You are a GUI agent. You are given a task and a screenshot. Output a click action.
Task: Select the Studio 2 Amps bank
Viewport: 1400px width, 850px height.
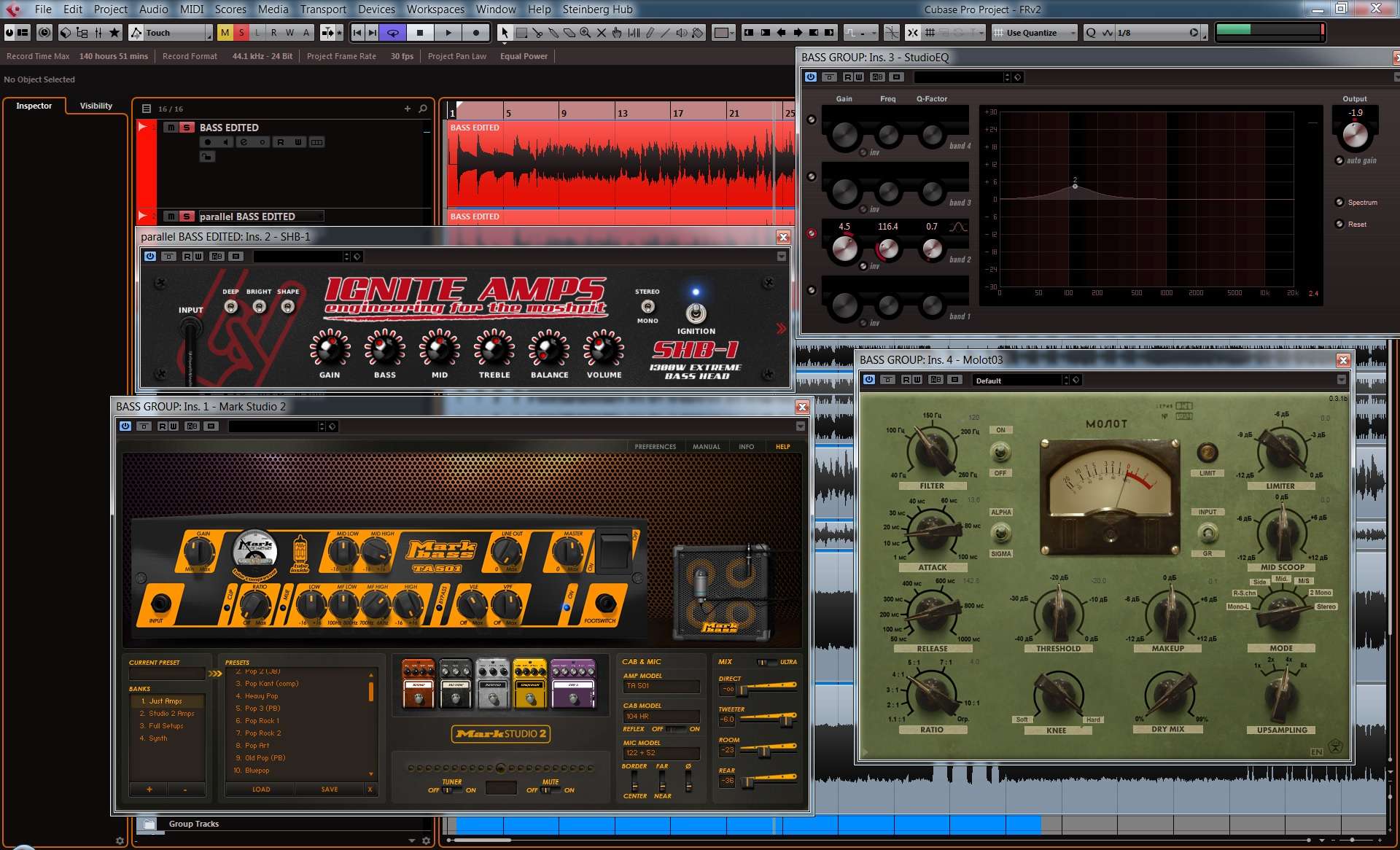point(167,714)
